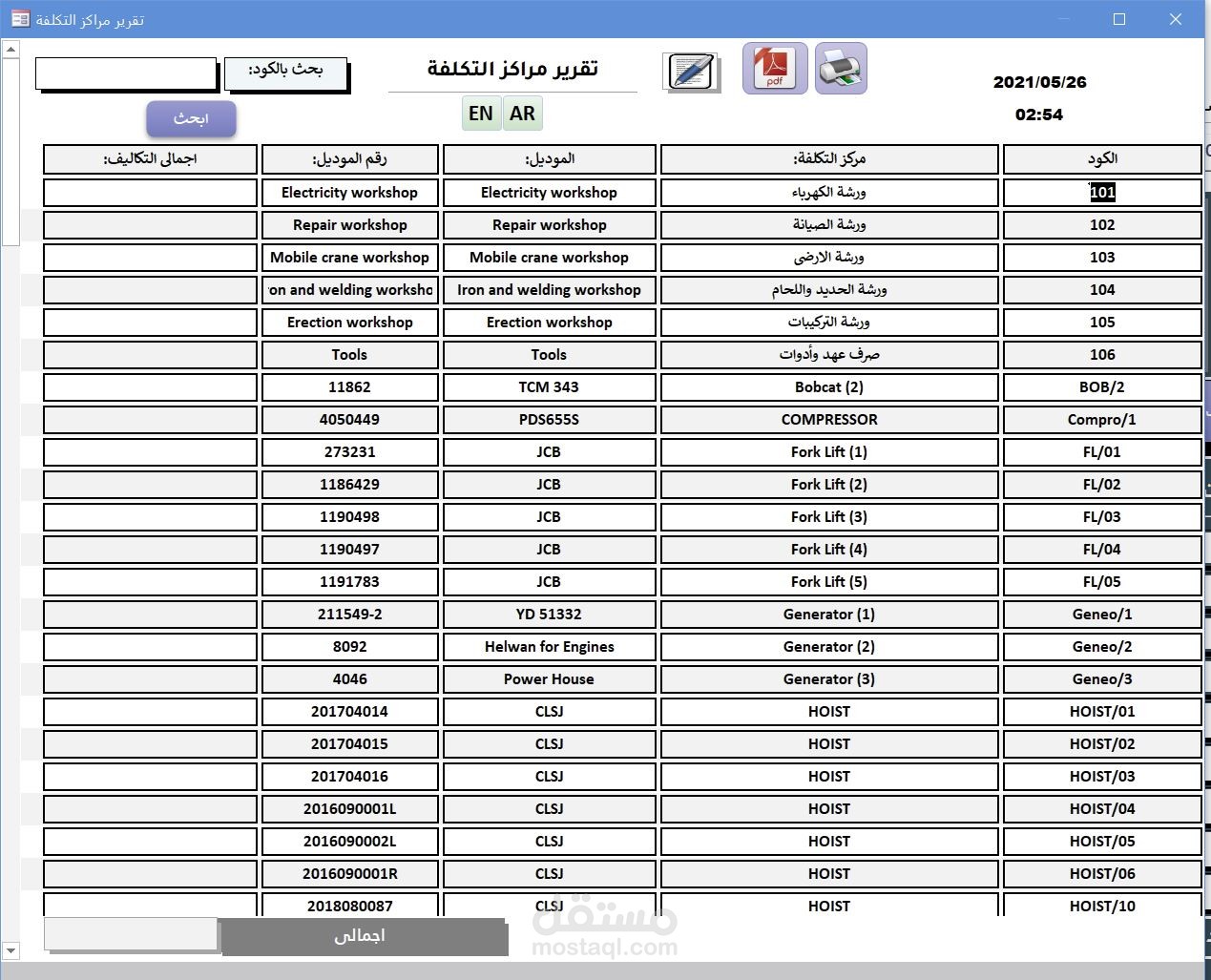Image resolution: width=1211 pixels, height=980 pixels.
Task: Select code cell 105
Action: (1102, 322)
